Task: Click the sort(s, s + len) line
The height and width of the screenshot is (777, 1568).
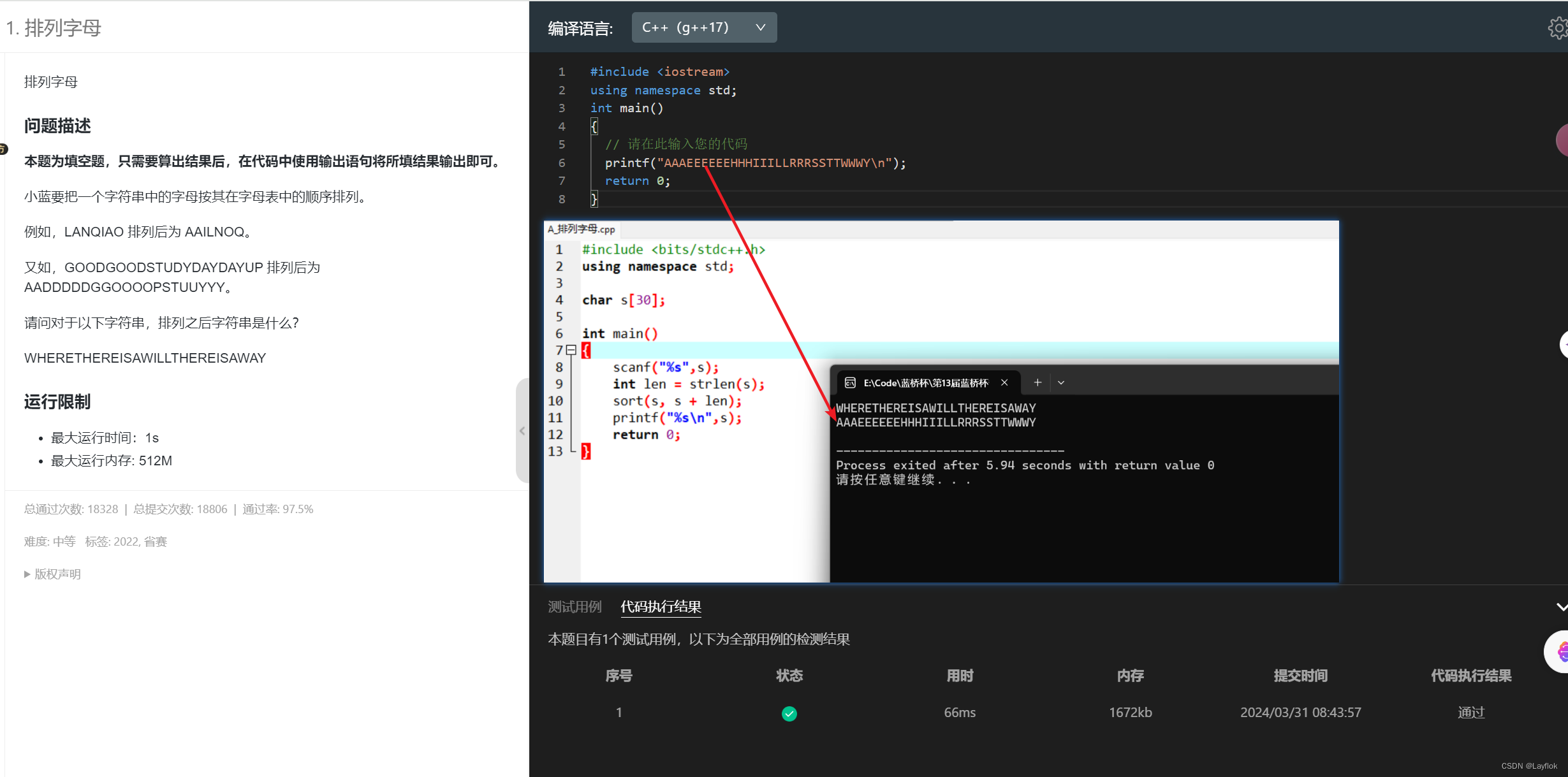Action: pyautogui.click(x=677, y=401)
